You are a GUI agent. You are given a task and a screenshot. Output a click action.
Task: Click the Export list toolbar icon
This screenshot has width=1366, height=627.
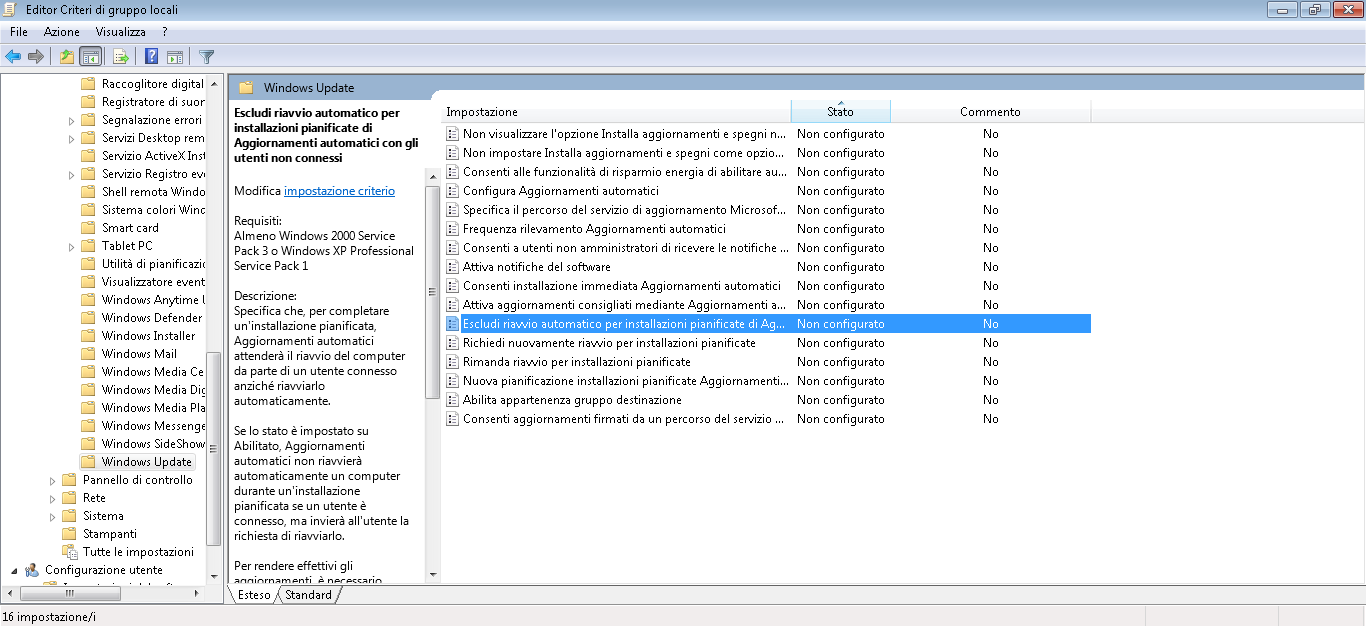click(121, 56)
